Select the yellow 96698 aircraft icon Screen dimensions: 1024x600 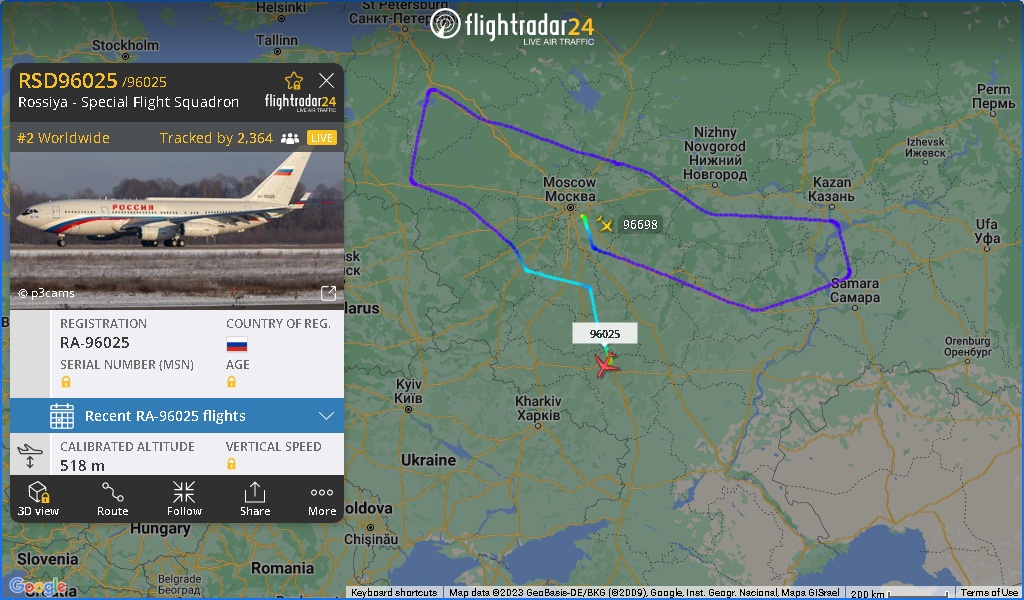[605, 225]
